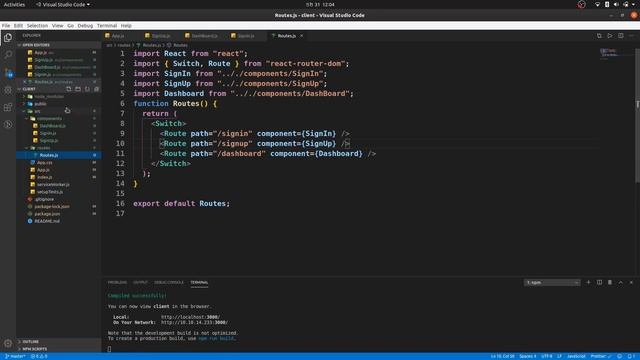The height and width of the screenshot is (360, 640).
Task: Open the View menu
Action: tap(58, 25)
